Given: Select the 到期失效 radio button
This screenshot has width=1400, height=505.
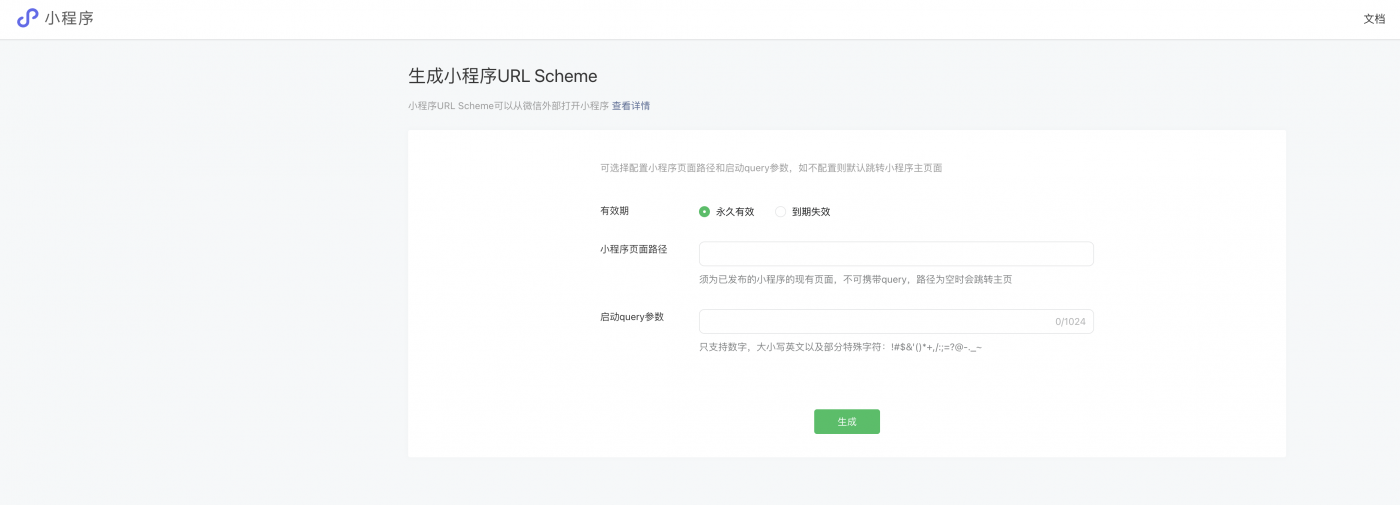Looking at the screenshot, I should (x=781, y=212).
